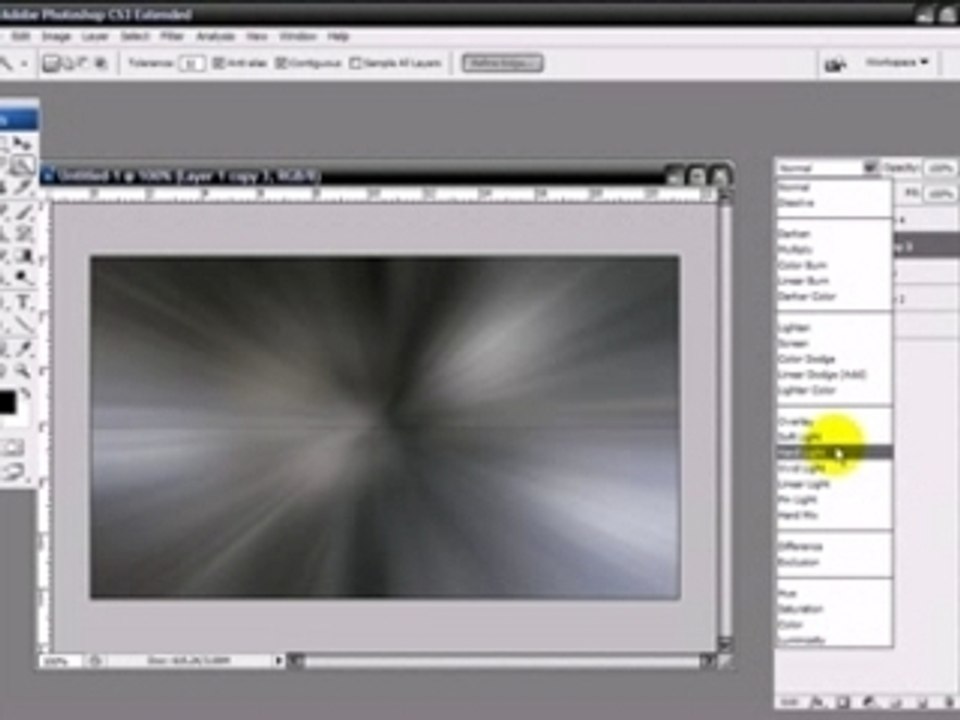Create a new layer
This screenshot has height=720, width=960.
pos(922,702)
